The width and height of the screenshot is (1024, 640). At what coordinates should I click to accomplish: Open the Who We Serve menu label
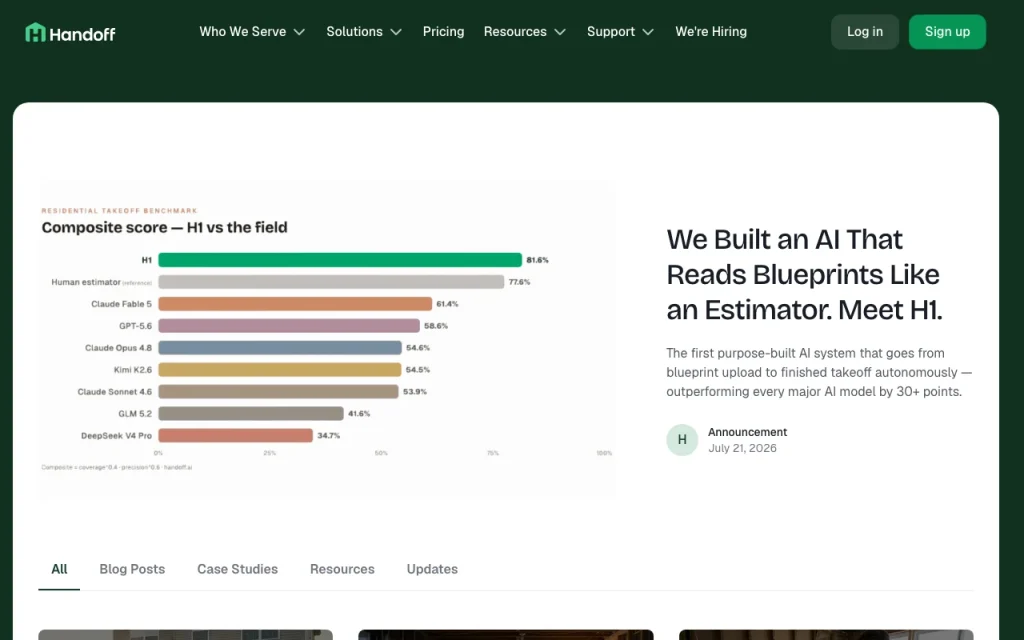tap(242, 31)
